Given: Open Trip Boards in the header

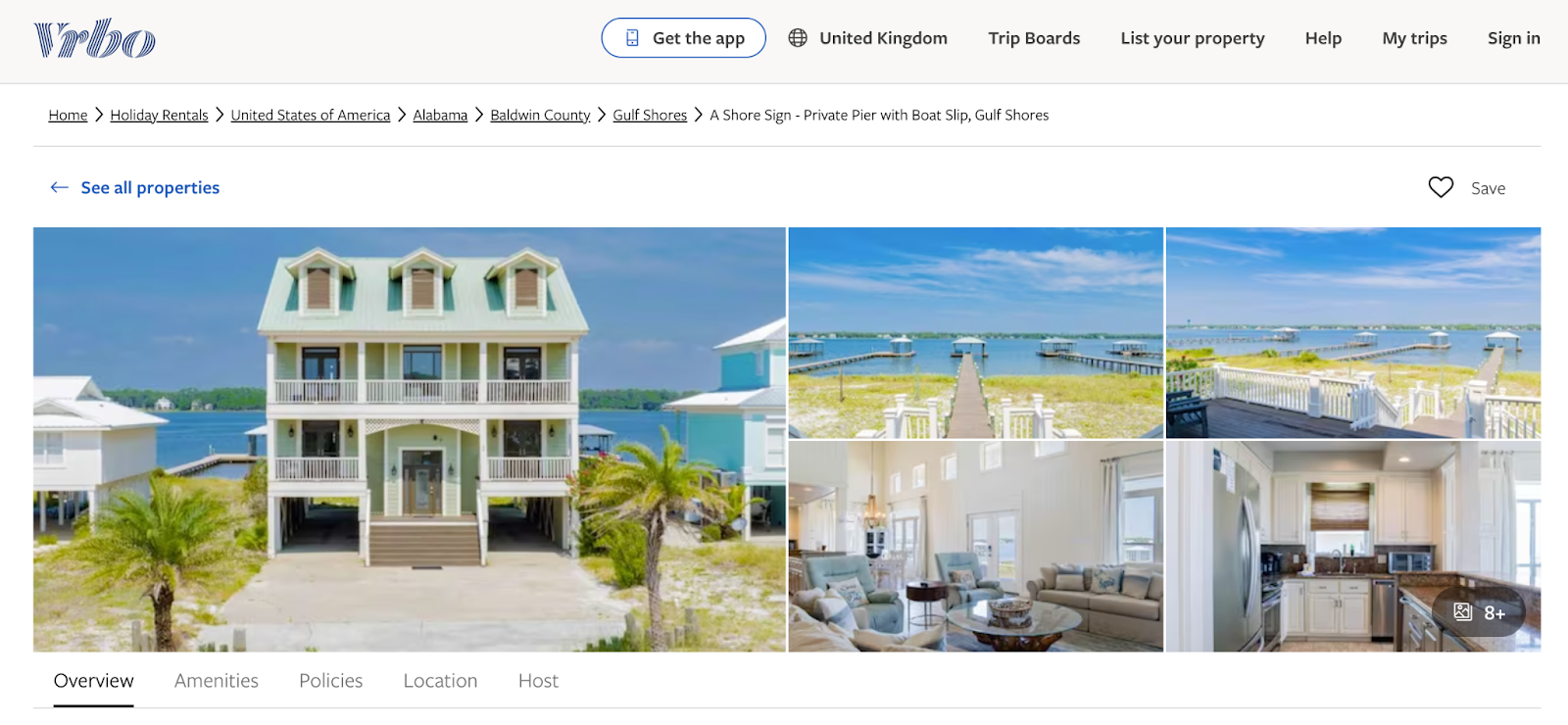Looking at the screenshot, I should coord(1034,38).
